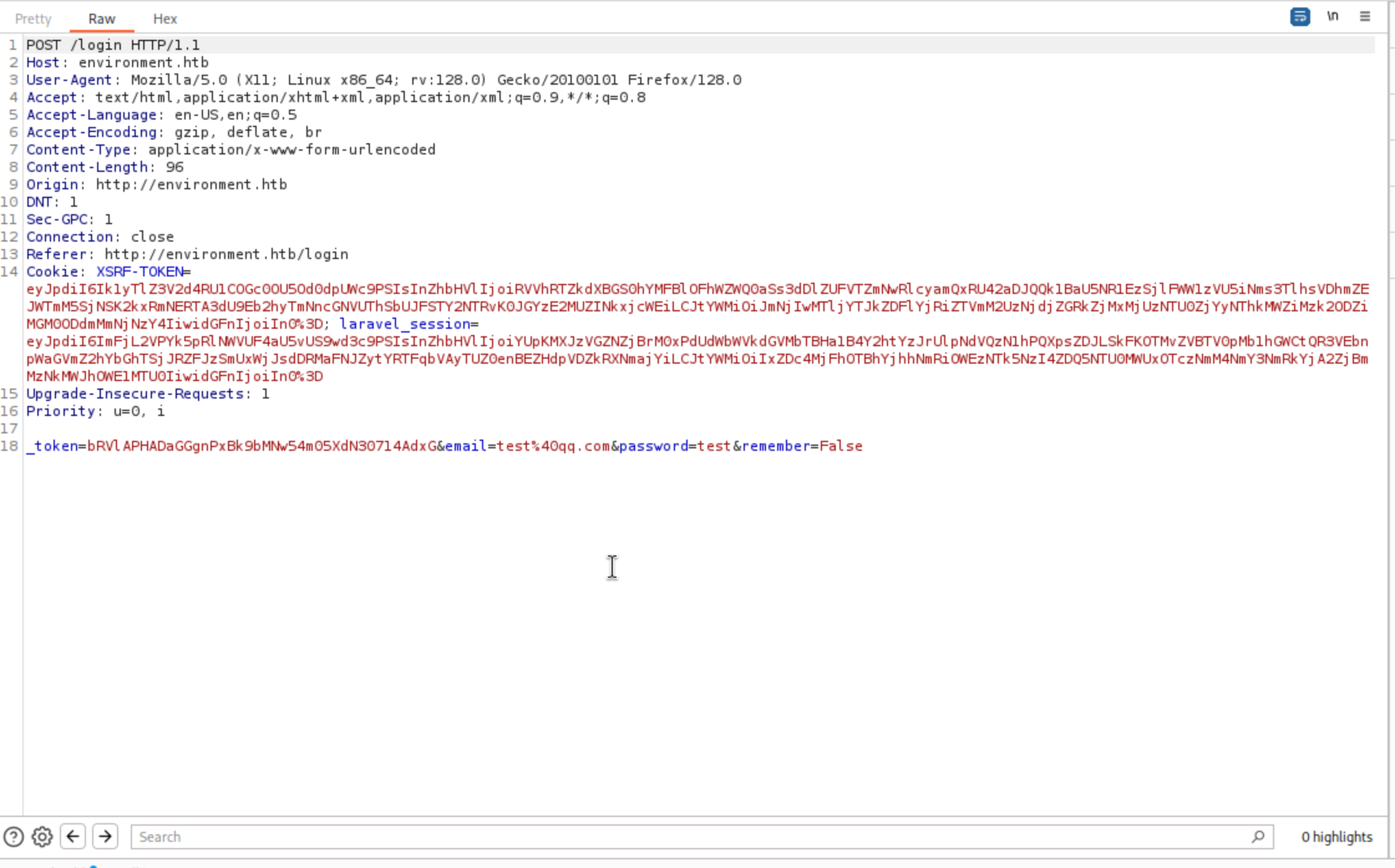Go to previous search match arrow
Viewport: 1395px width, 868px height.
pyautogui.click(x=73, y=836)
